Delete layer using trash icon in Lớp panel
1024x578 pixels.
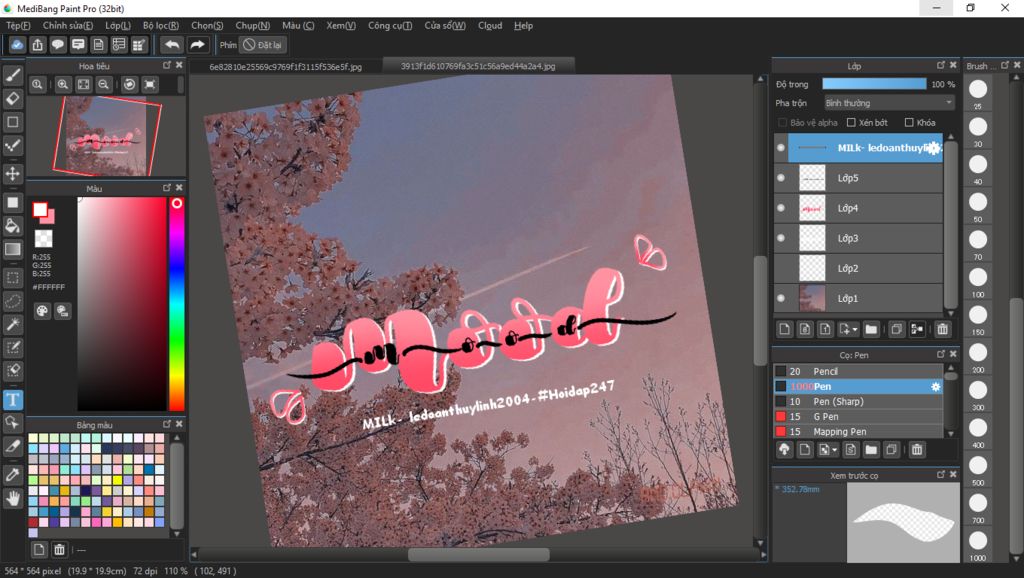coord(942,329)
